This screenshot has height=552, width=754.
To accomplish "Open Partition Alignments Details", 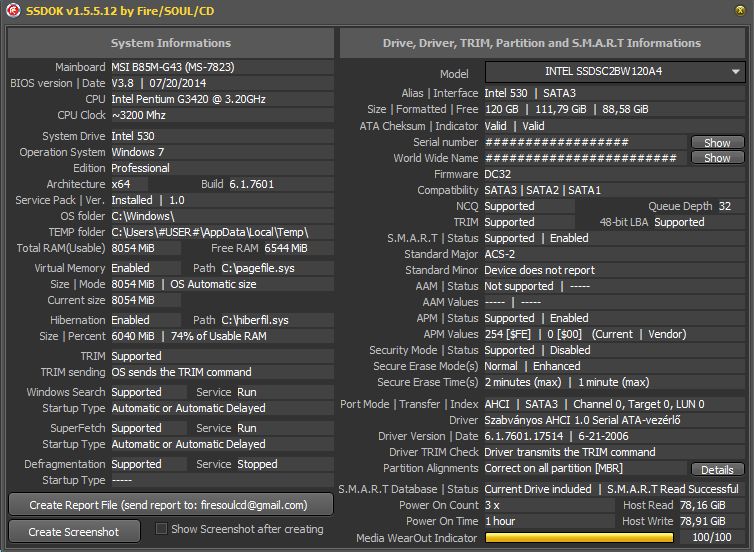I will 717,469.
